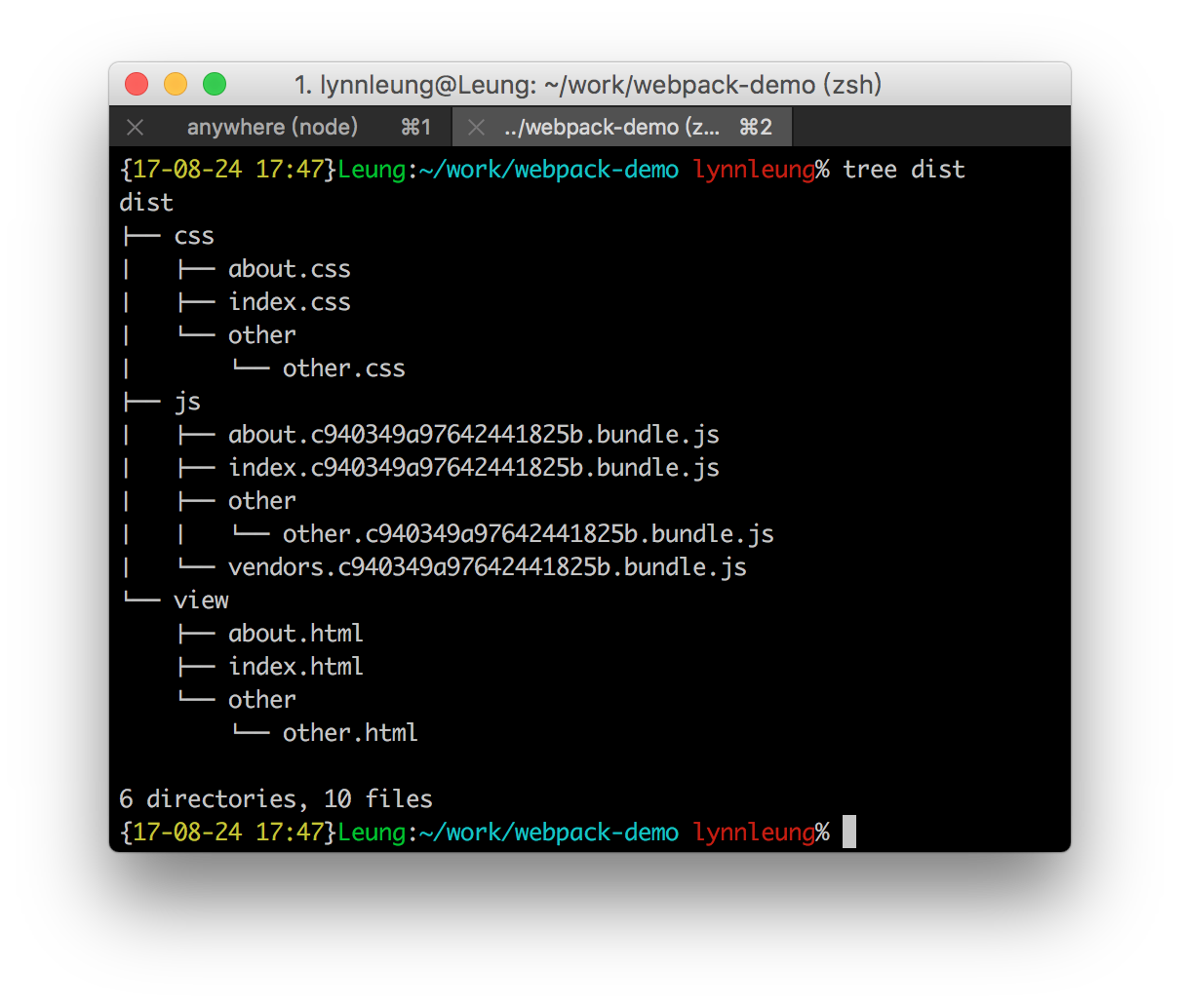The width and height of the screenshot is (1180, 1008).
Task: Click index.css in the tree listing
Action: (x=289, y=302)
